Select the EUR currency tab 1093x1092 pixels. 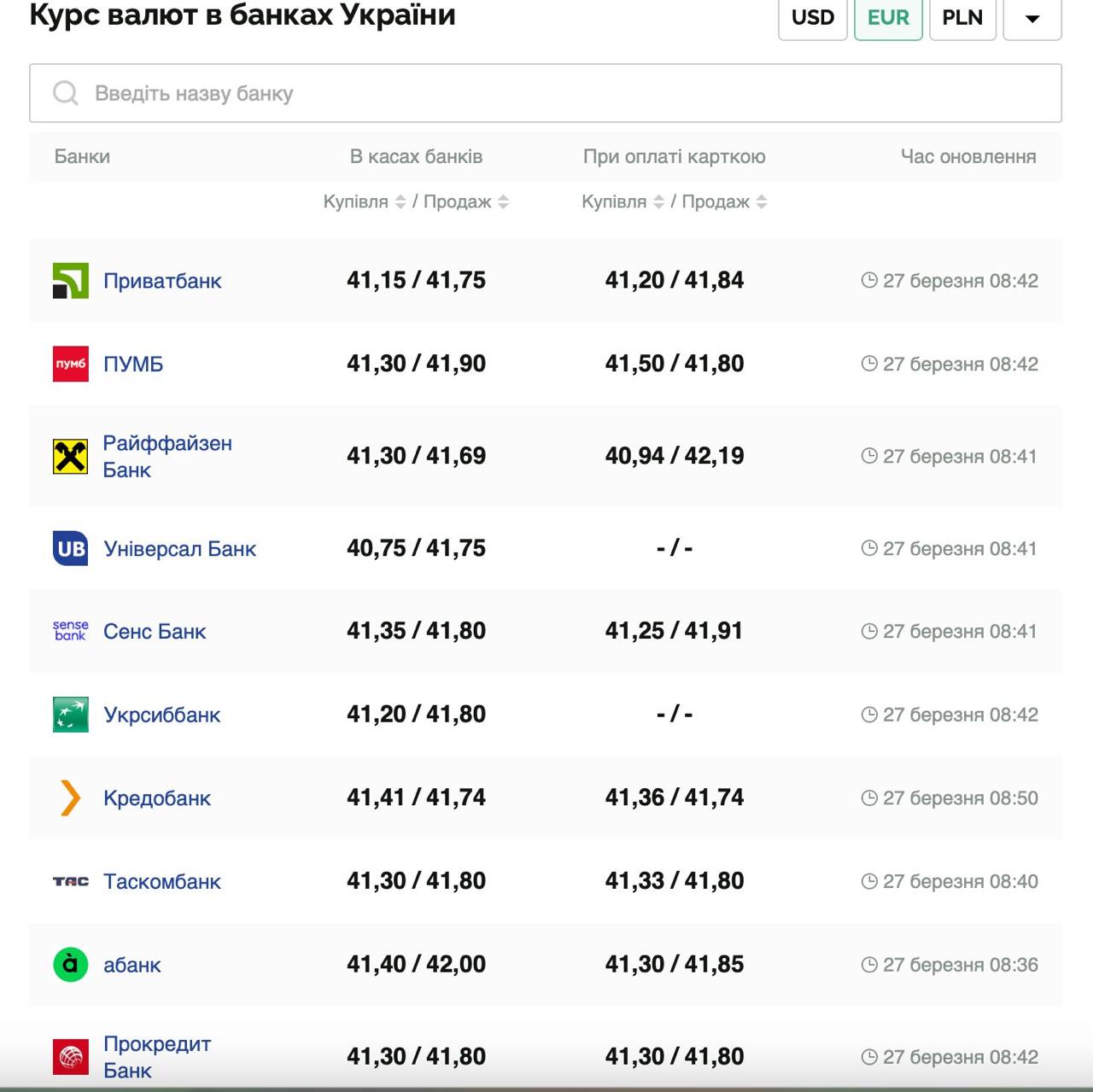click(888, 18)
